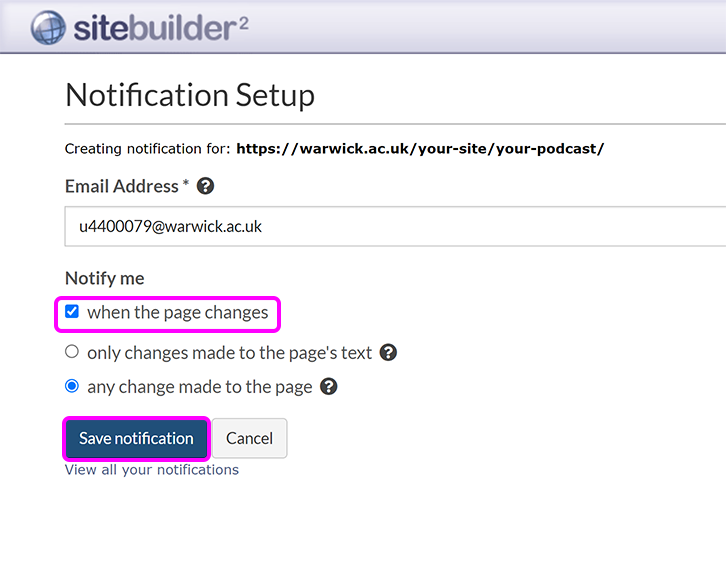This screenshot has height=563, width=726.
Task: Click the 'only changes made to the page's text' label
Action: coord(229,352)
